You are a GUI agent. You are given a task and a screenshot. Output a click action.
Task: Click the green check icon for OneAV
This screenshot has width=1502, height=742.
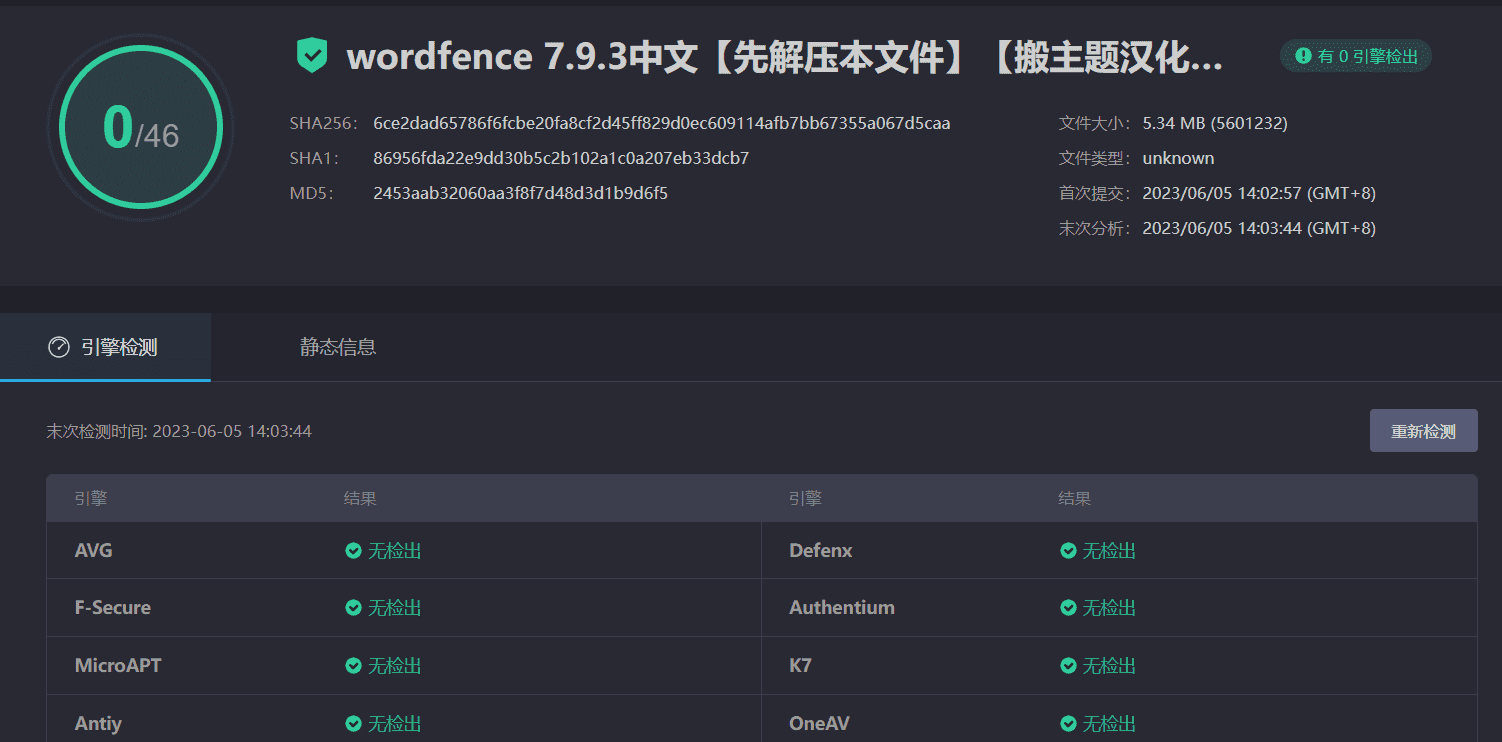(x=1068, y=724)
